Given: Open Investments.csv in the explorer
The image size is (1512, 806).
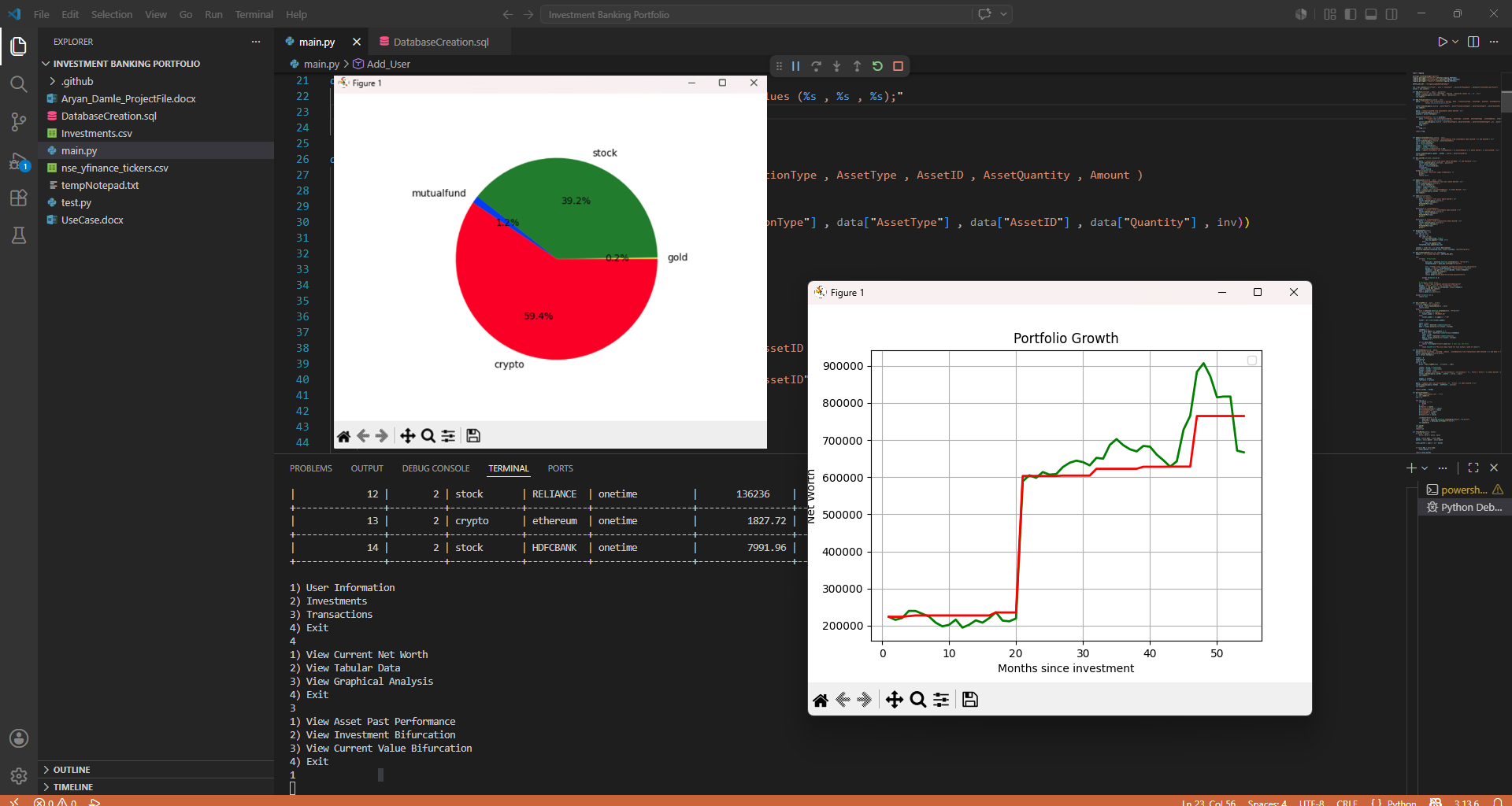Looking at the screenshot, I should pos(96,133).
